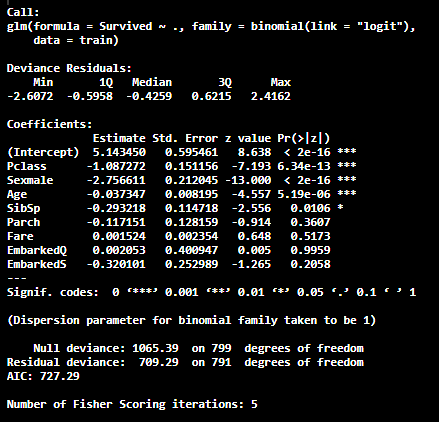Click the Parch row label
The height and width of the screenshot is (422, 439).
pos(23,222)
